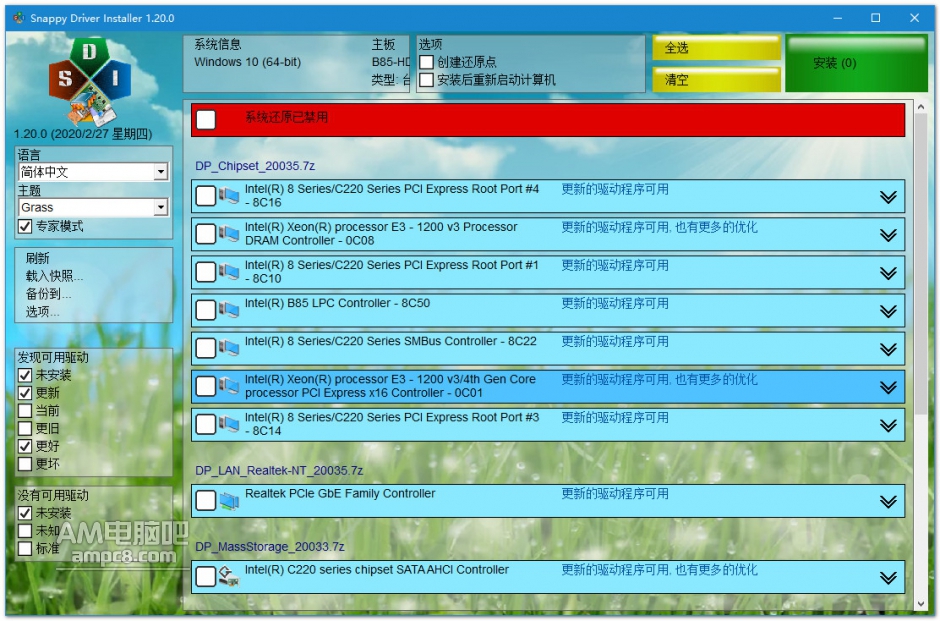The width and height of the screenshot is (940, 621).
Task: Click device icon of PCI Express x16 Controller
Action: click(228, 386)
